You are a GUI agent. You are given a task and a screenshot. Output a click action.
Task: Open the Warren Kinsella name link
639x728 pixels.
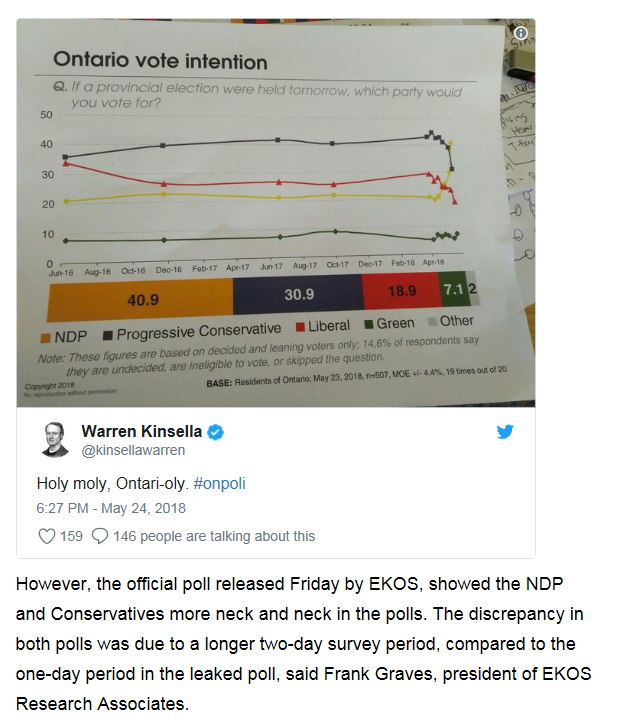[x=142, y=432]
